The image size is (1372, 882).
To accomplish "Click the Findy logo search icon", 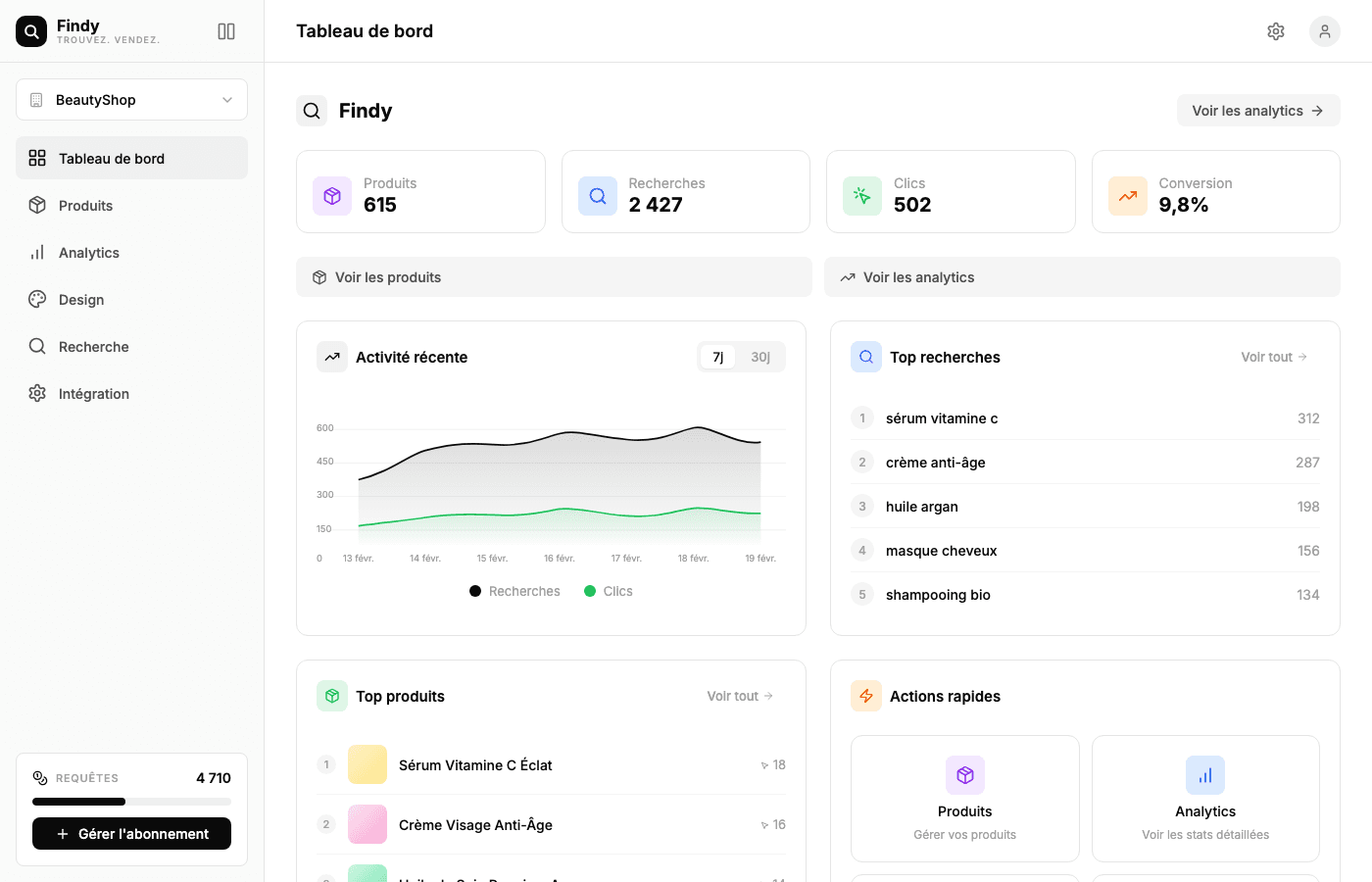I will (31, 31).
